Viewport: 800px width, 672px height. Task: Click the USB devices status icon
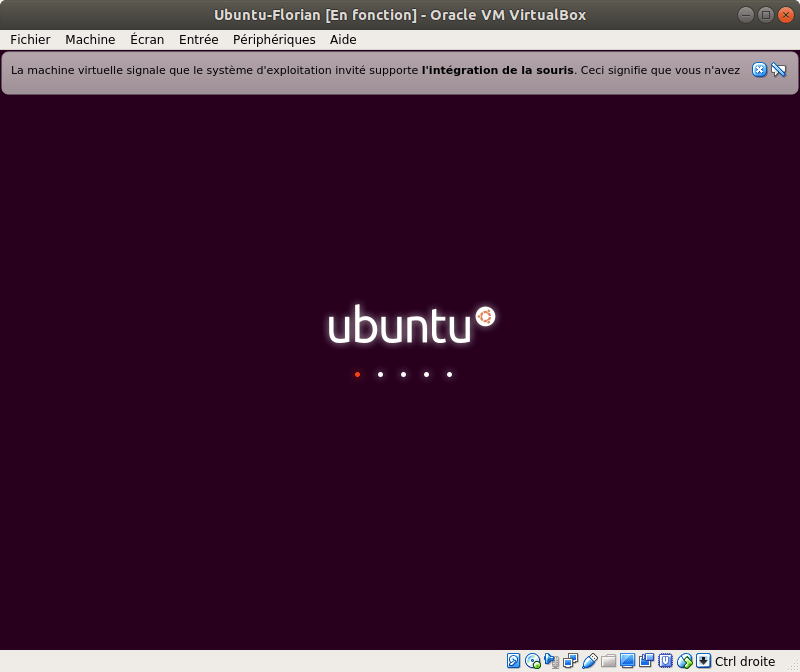point(590,661)
